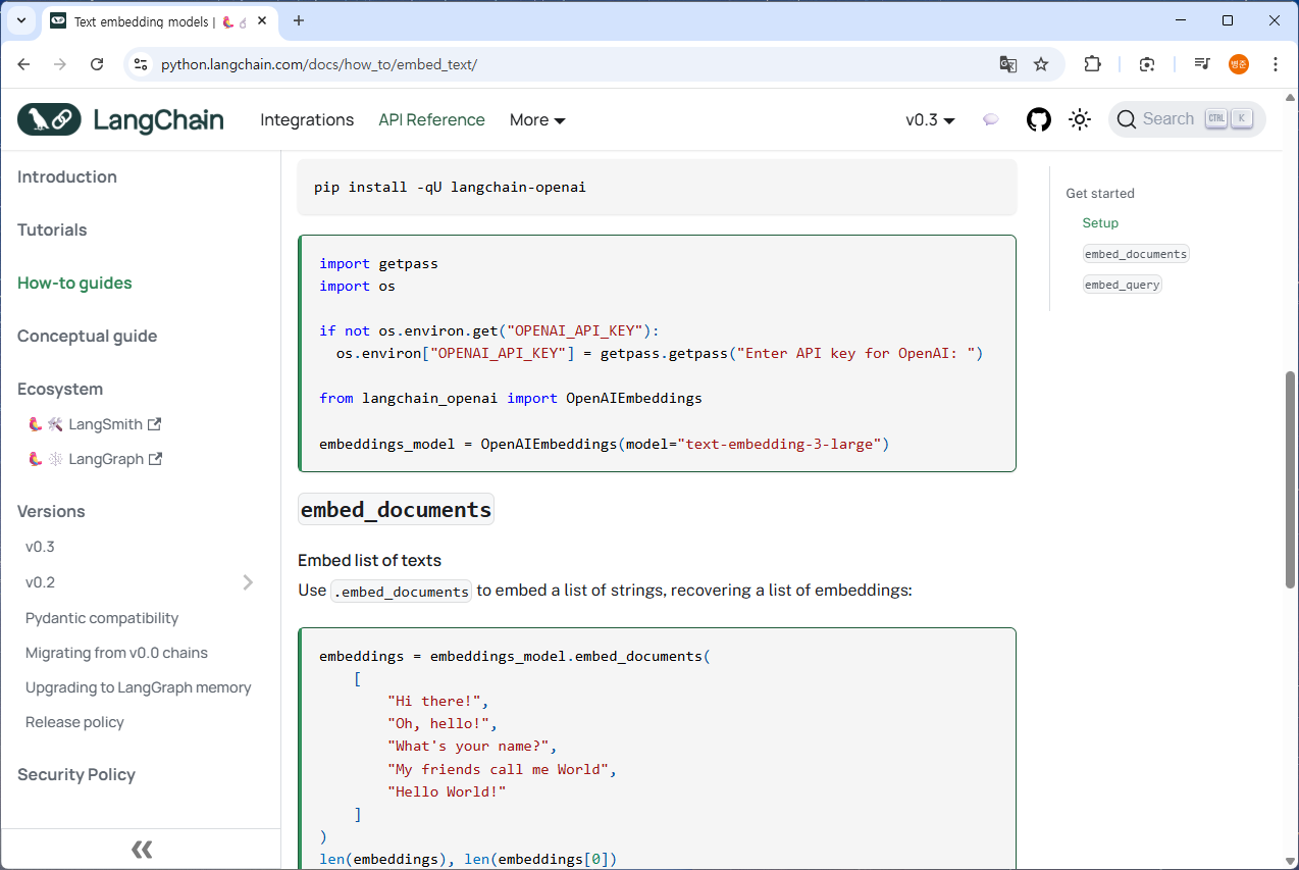Select Conceptual guide in the sidebar
This screenshot has height=870, width=1299.
(x=87, y=336)
